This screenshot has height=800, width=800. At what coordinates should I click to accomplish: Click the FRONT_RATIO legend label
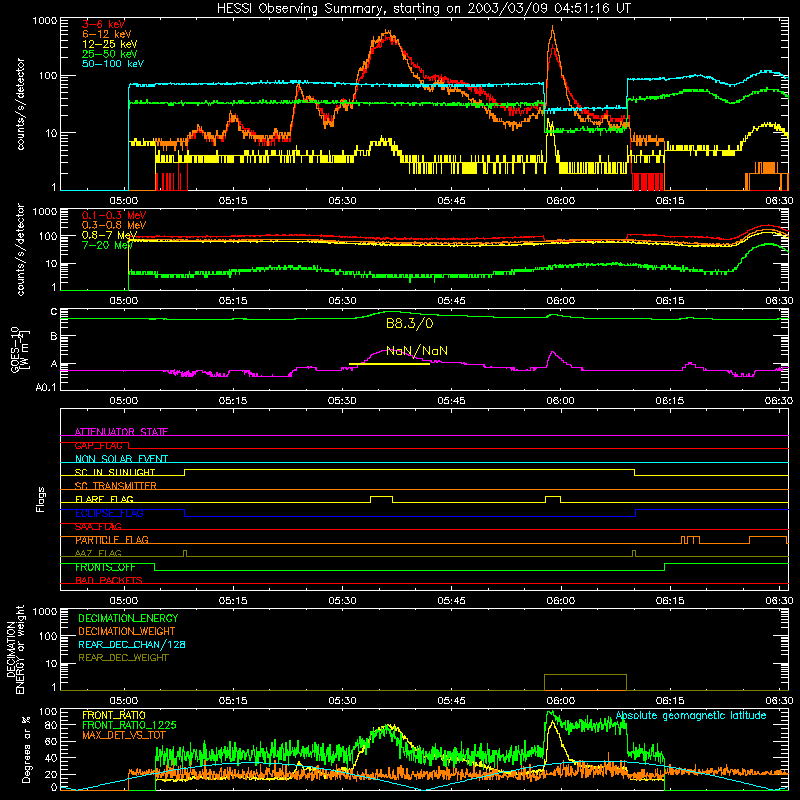tap(114, 715)
